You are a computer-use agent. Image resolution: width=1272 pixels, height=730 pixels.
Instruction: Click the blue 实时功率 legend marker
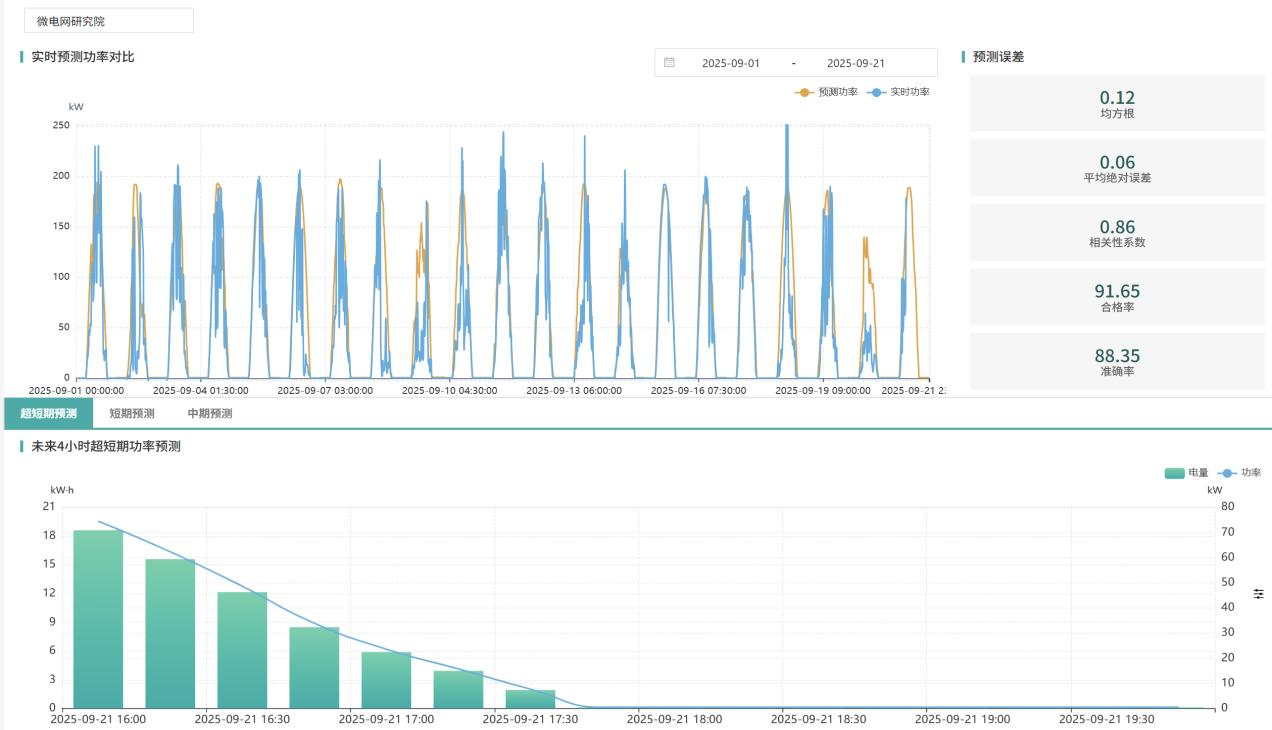click(x=877, y=92)
